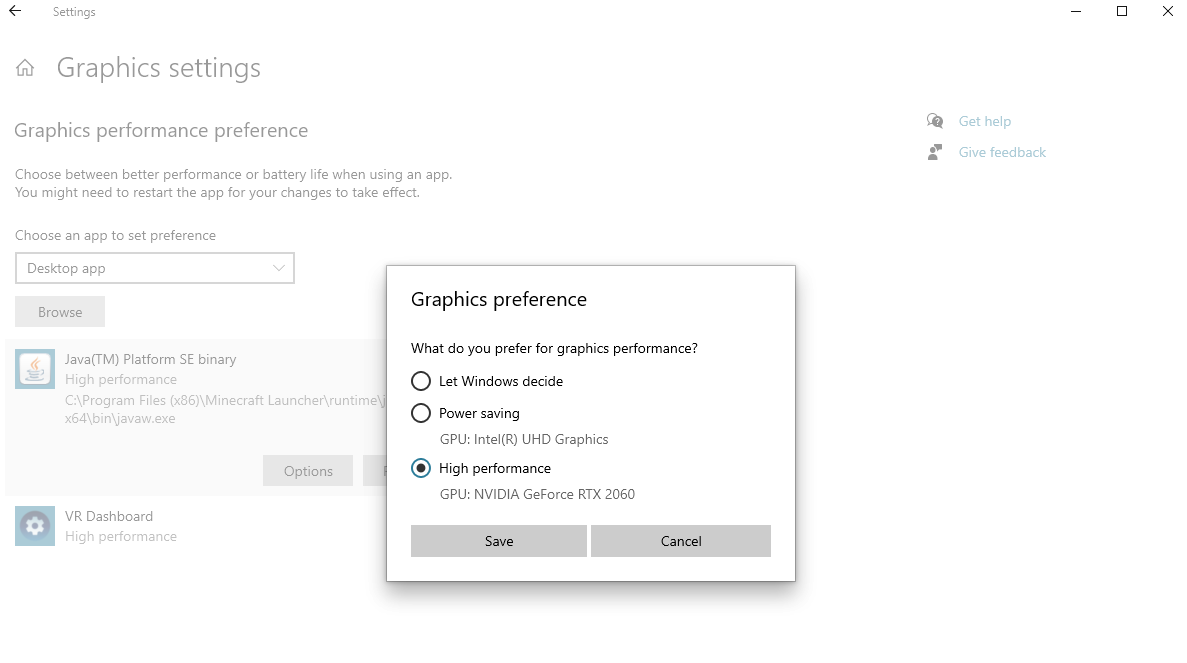This screenshot has width=1187, height=663.
Task: Click the VR Dashboard gear icon
Action: tap(35, 526)
